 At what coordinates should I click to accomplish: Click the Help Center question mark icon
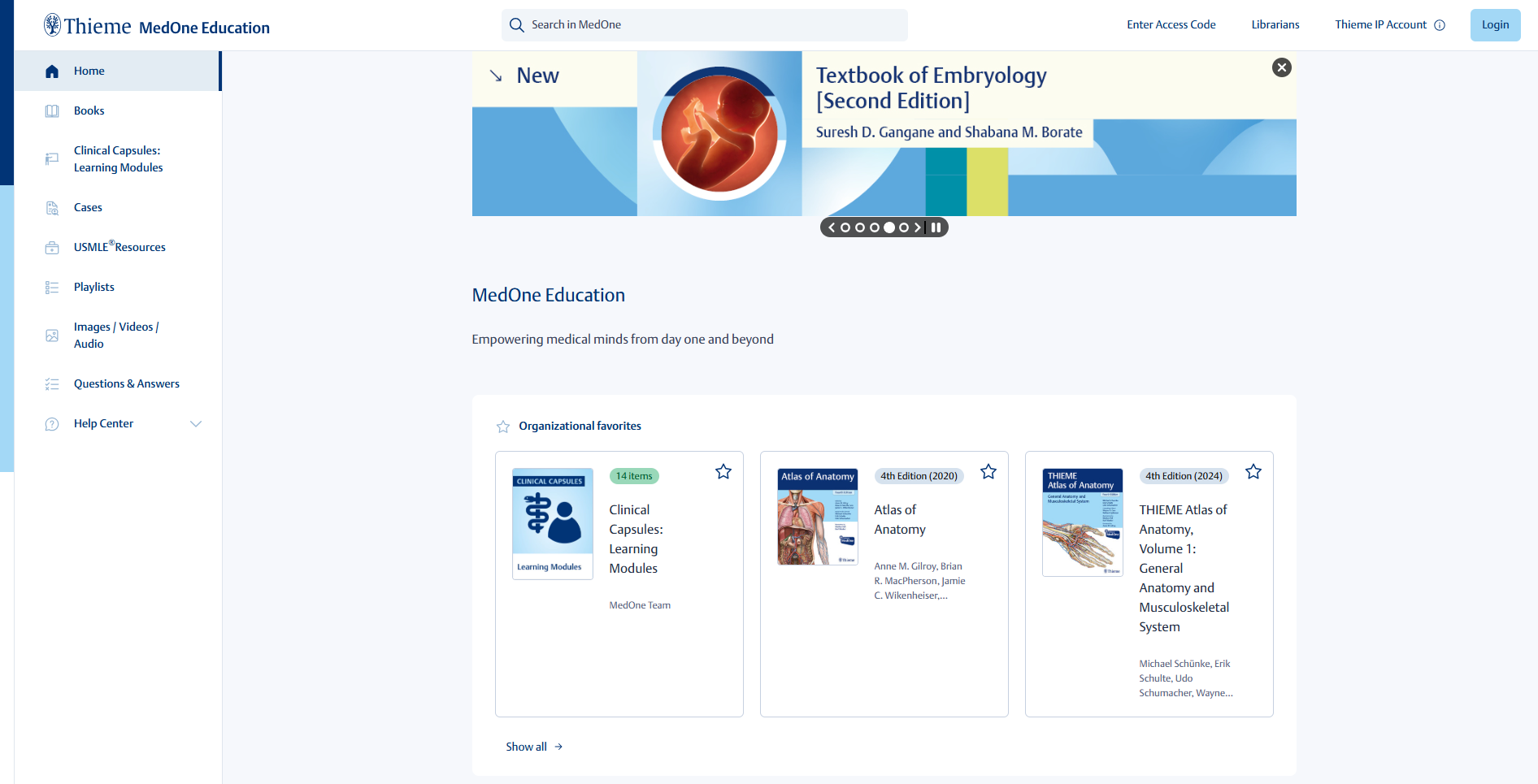coord(52,423)
